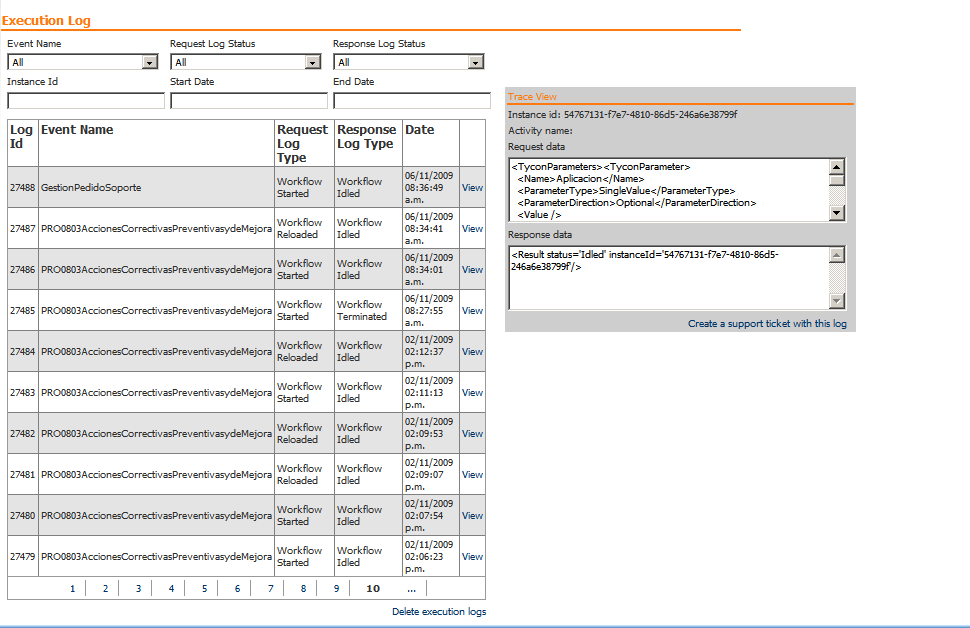View log entry 27488 details
Image resolution: width=970 pixels, height=628 pixels.
(472, 187)
